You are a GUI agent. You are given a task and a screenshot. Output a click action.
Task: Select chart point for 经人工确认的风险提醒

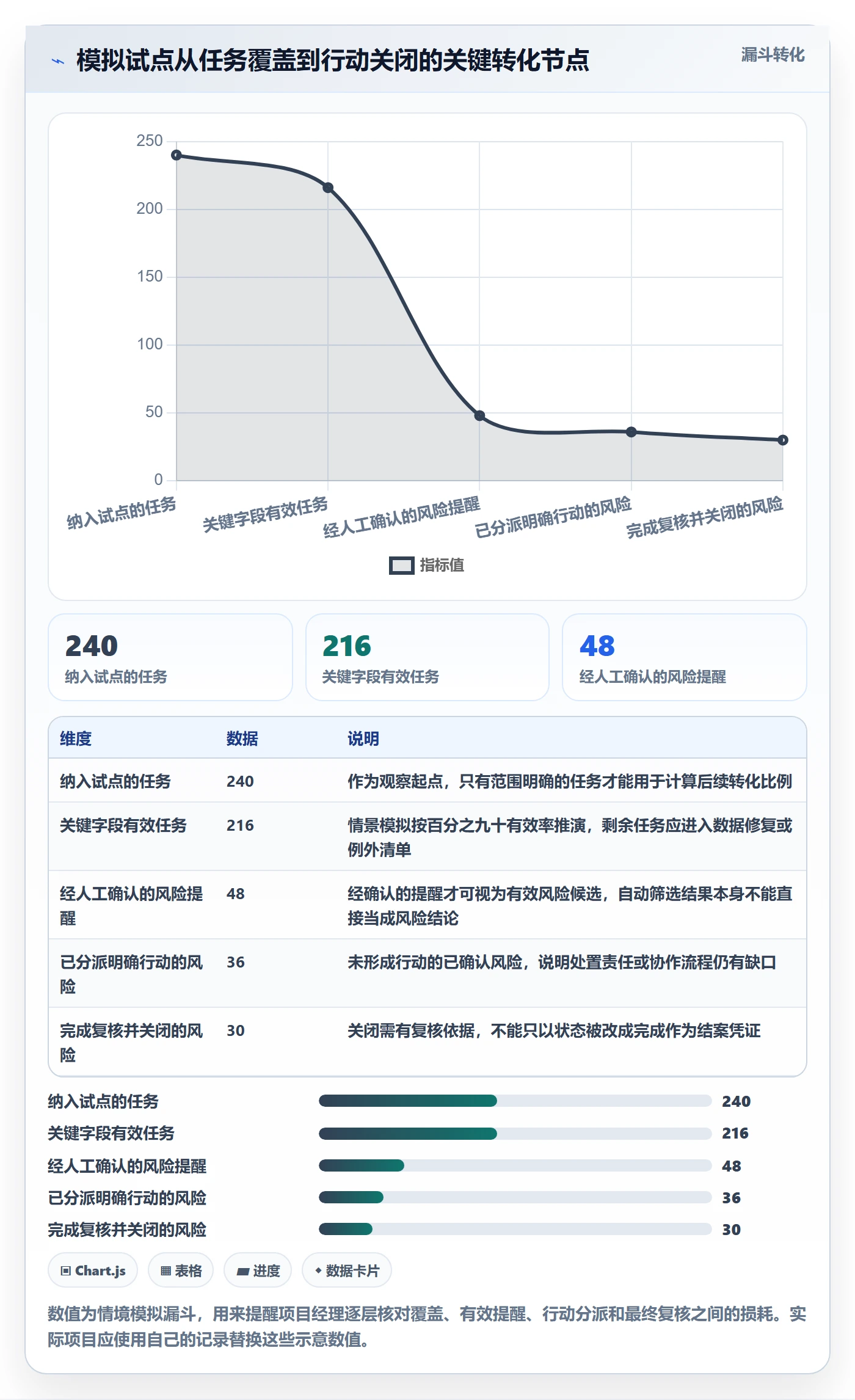(x=479, y=415)
